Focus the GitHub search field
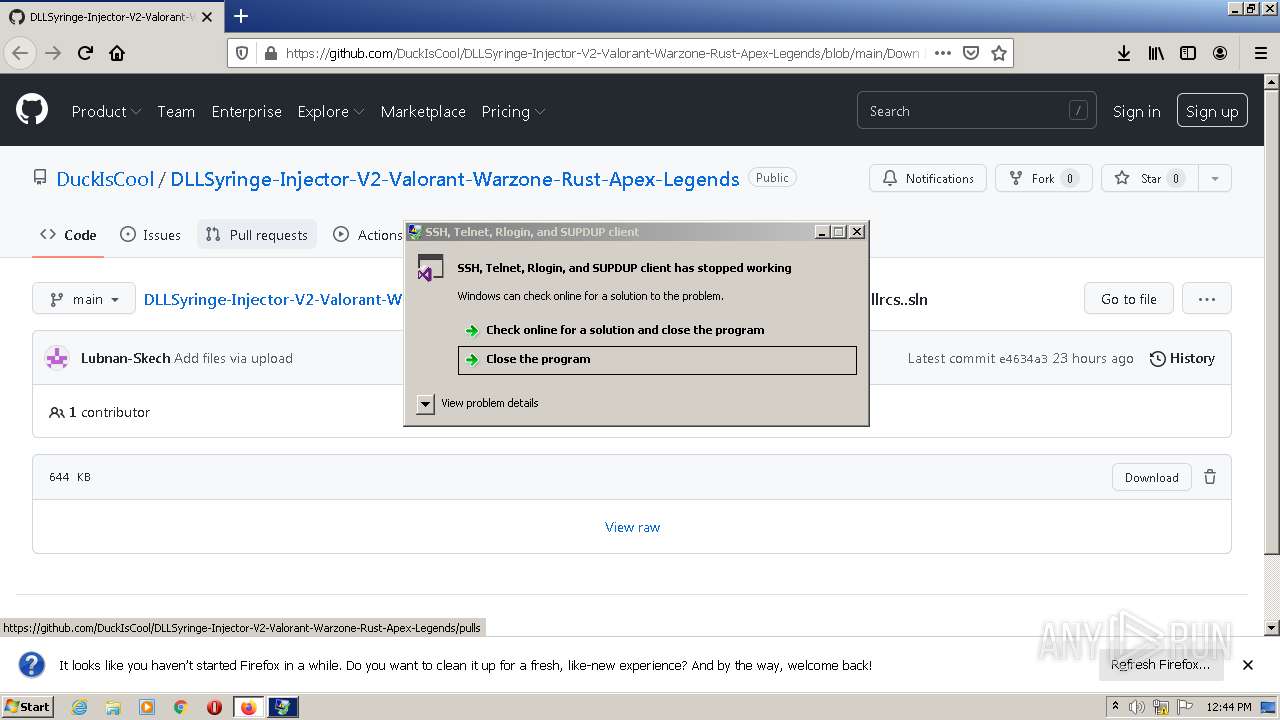The image size is (1280, 720). [x=976, y=111]
